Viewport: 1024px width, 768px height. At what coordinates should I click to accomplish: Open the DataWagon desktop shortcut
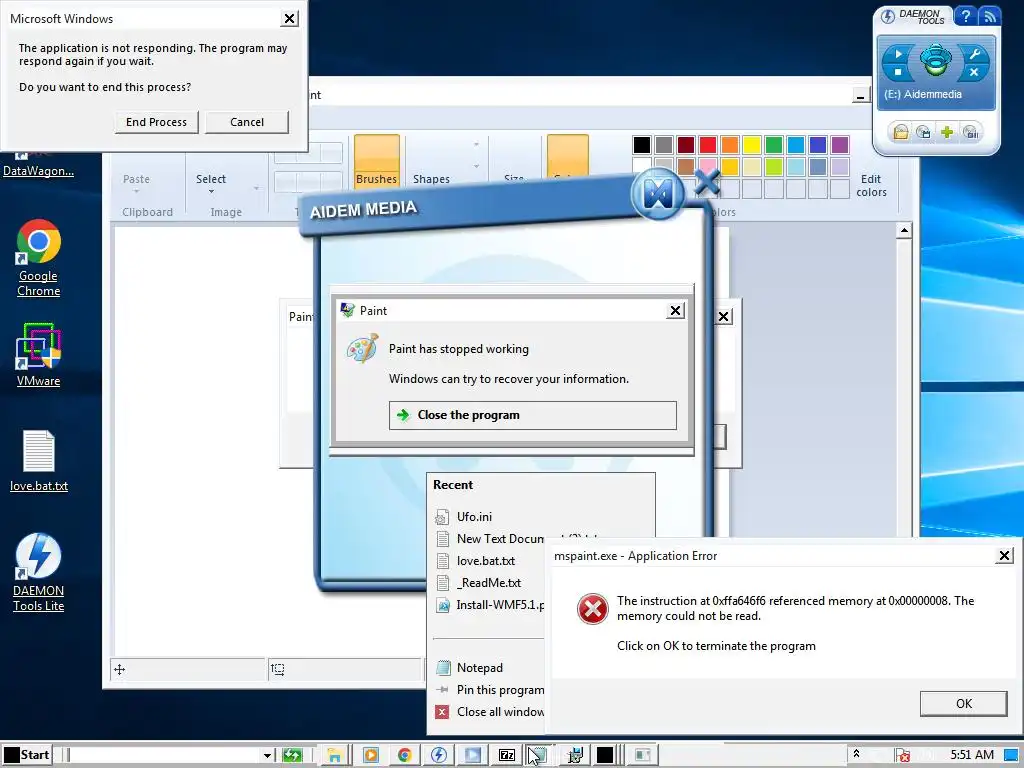[39, 166]
